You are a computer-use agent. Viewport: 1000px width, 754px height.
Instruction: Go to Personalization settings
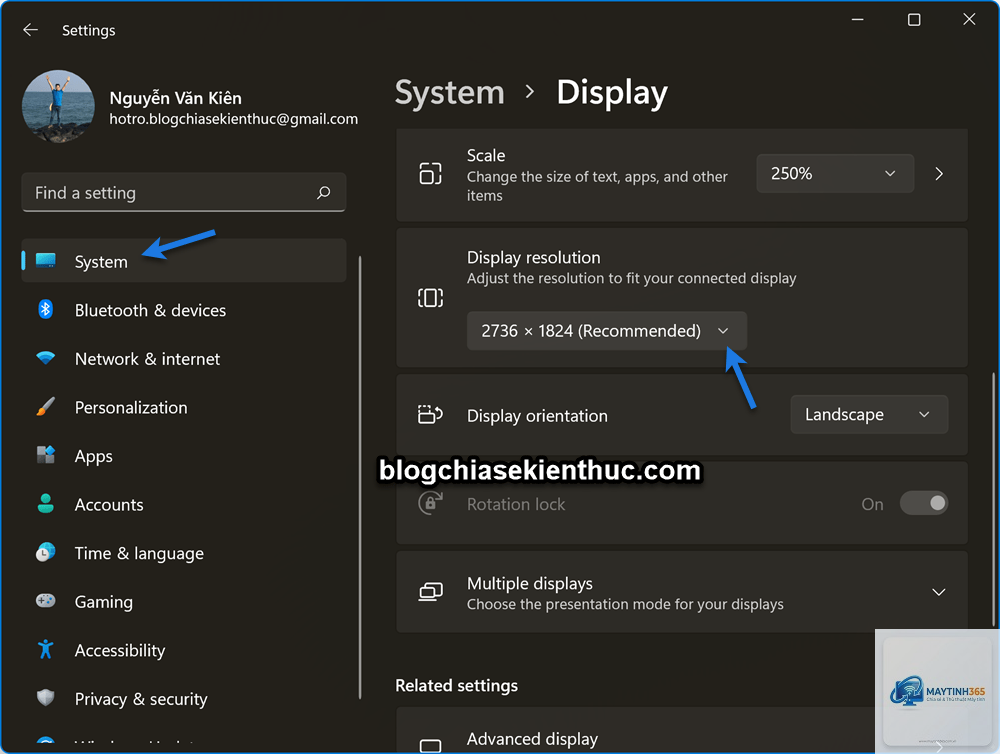pos(184,407)
